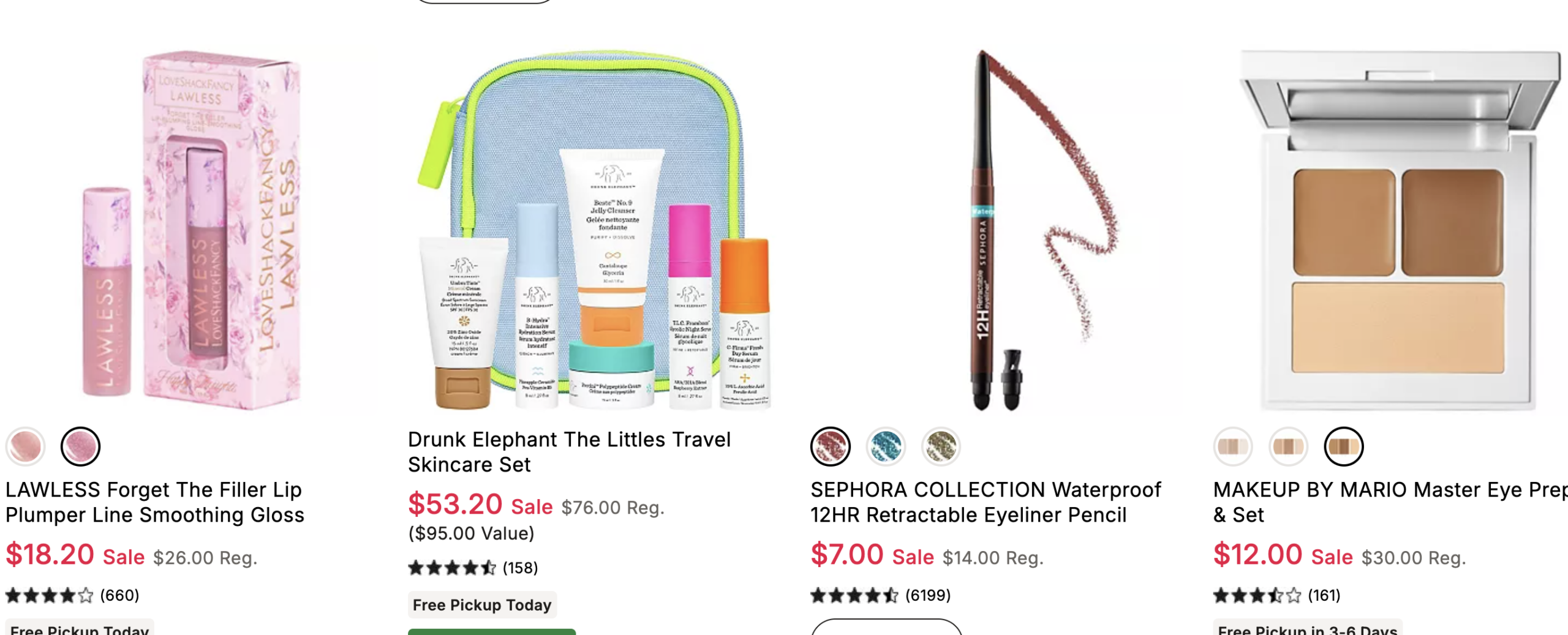Image resolution: width=1568 pixels, height=635 pixels.
Task: Select the lightest Master Eye Prep shade
Action: [x=1232, y=446]
